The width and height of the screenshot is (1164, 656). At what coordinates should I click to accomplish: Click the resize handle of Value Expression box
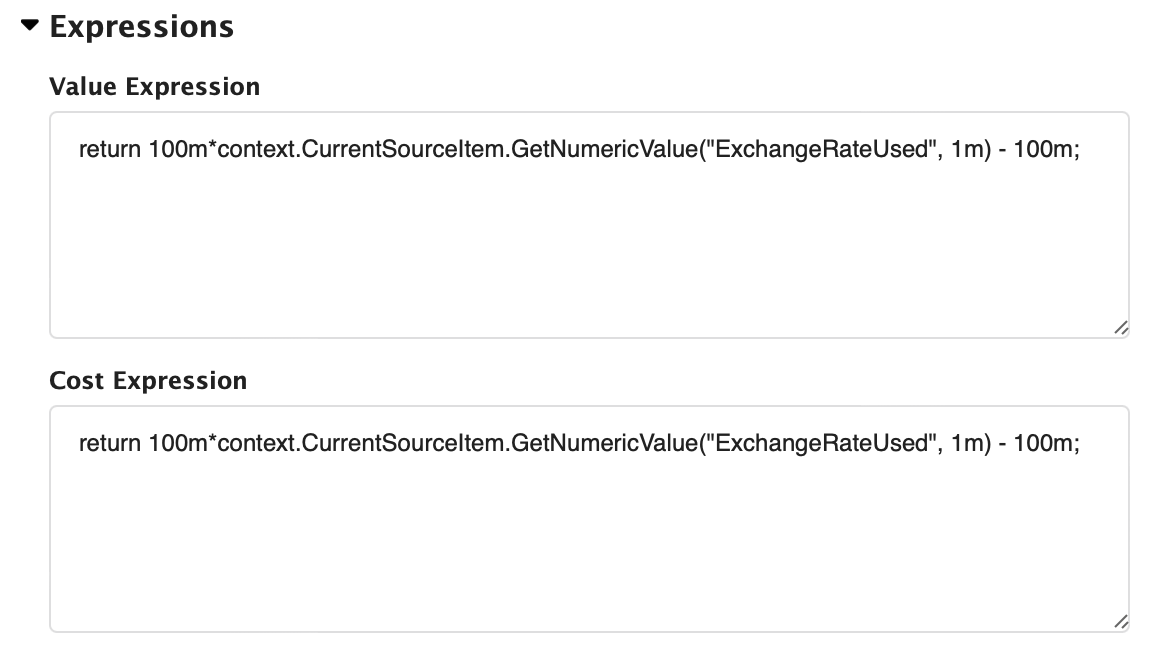click(x=1123, y=328)
